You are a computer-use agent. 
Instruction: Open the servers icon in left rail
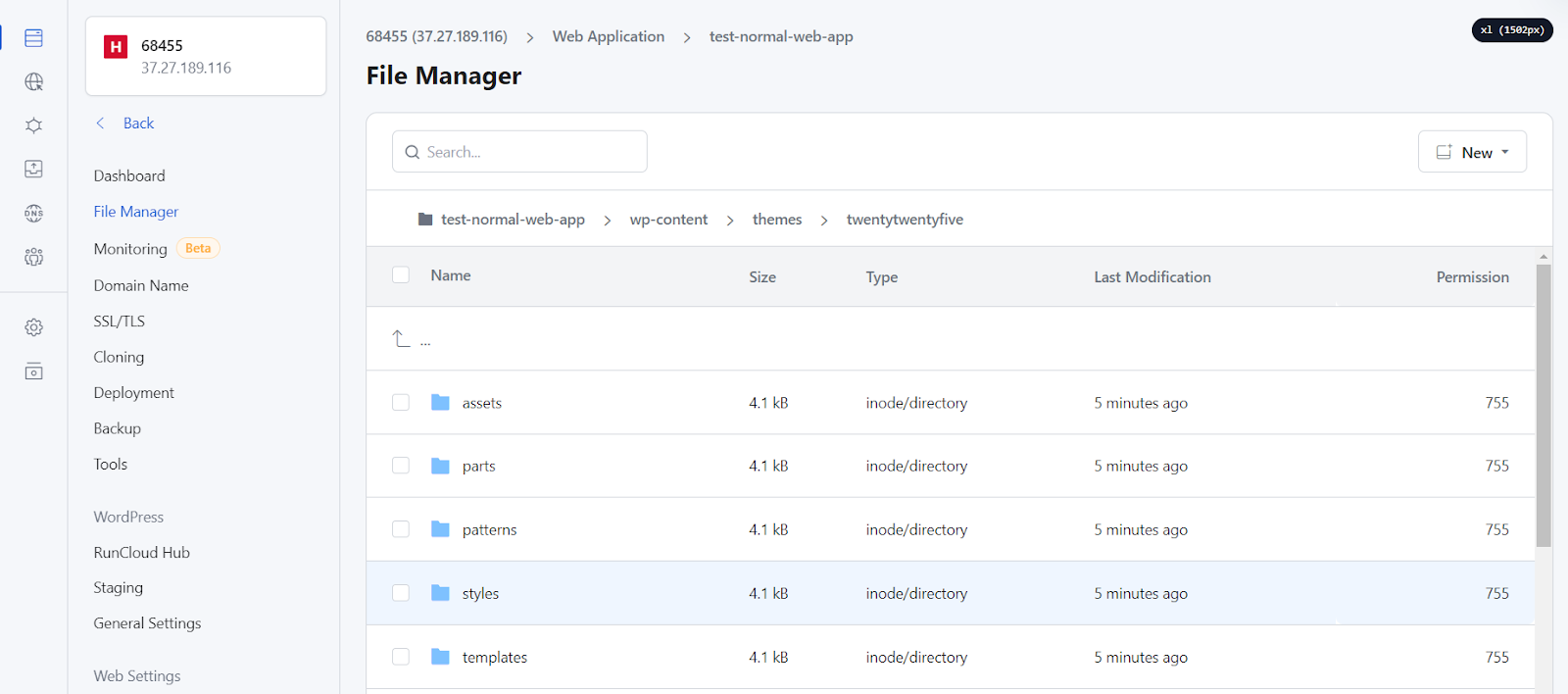pos(33,38)
